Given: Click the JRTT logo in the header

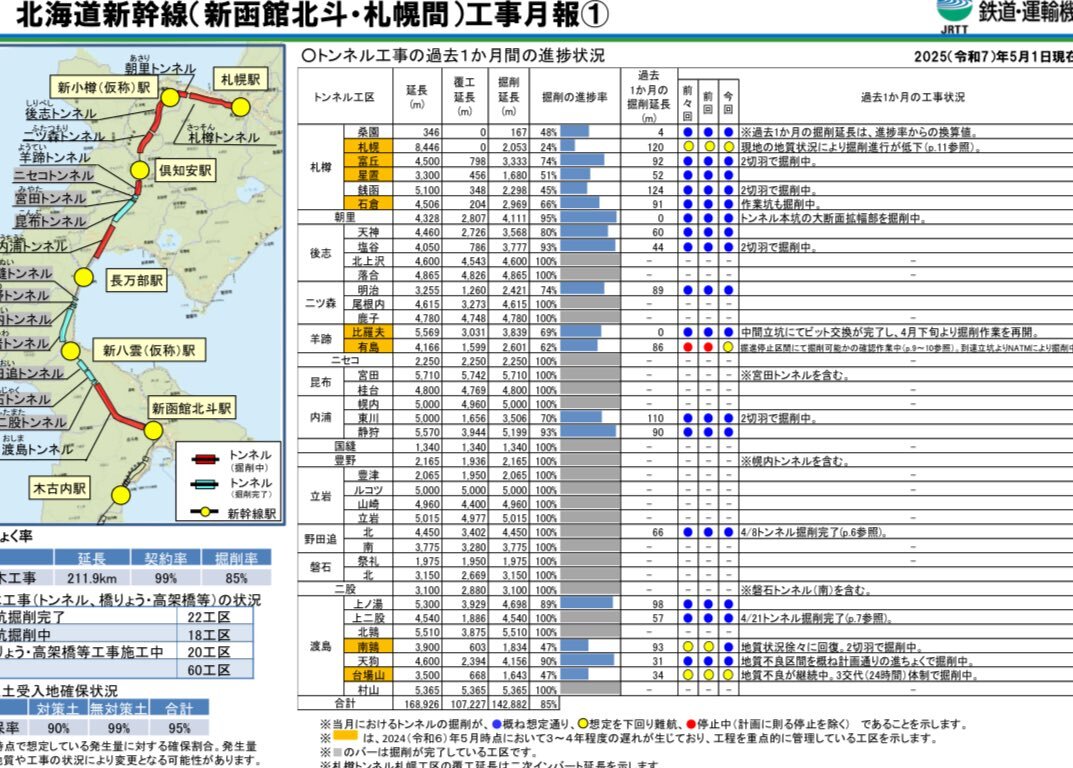Looking at the screenshot, I should pyautogui.click(x=954, y=16).
